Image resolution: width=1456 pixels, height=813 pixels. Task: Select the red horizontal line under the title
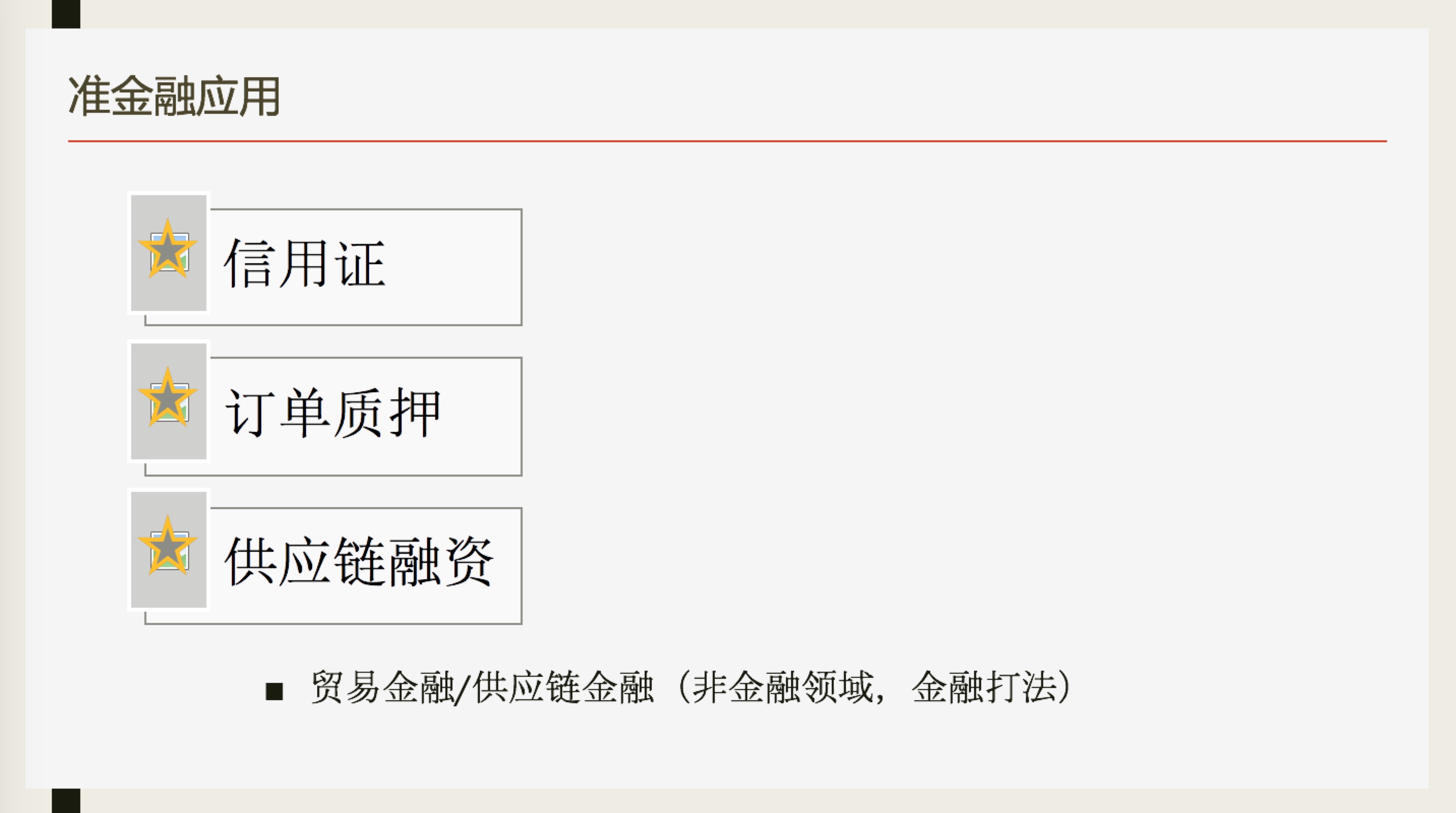[727, 141]
